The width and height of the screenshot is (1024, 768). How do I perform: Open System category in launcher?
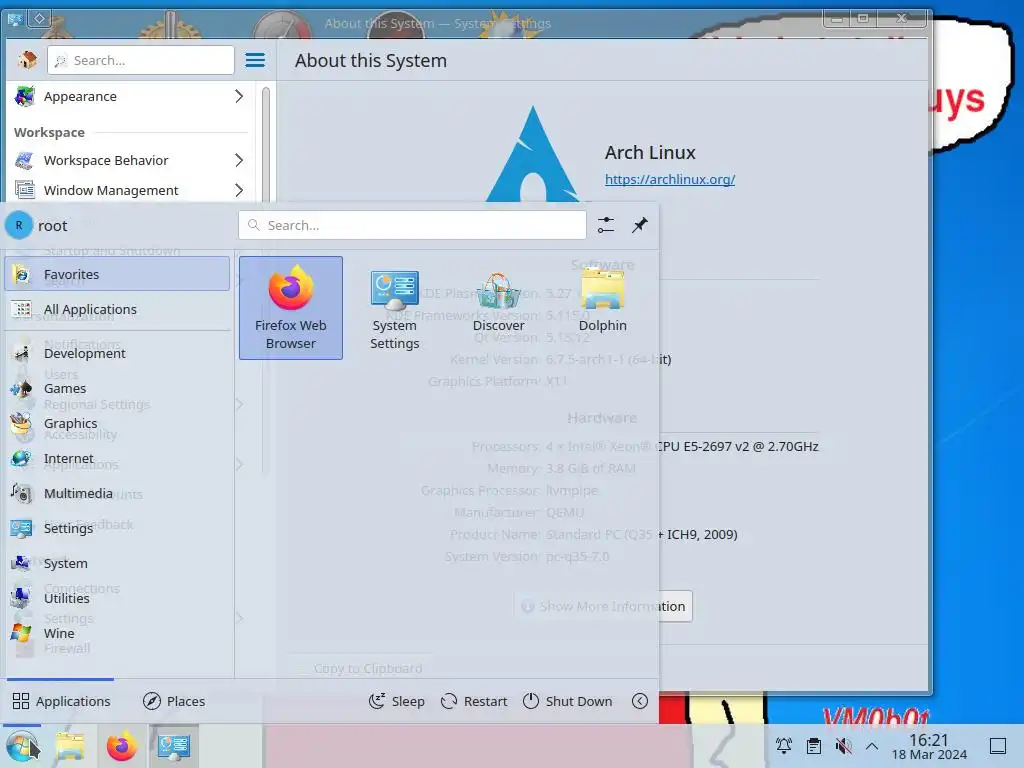pyautogui.click(x=117, y=563)
